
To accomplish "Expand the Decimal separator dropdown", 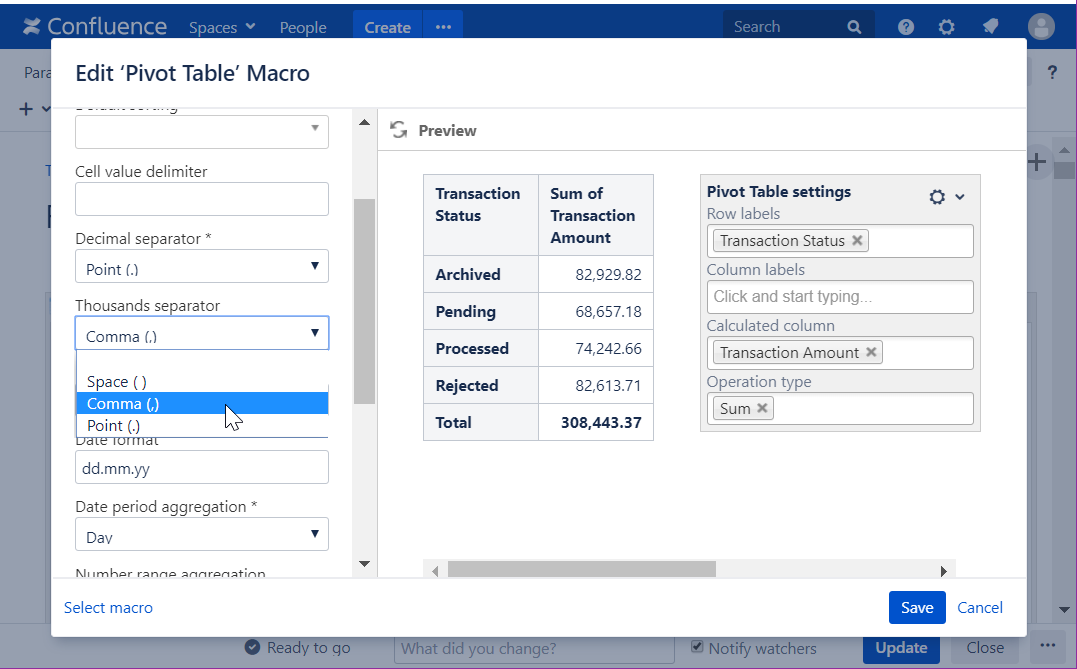I will pos(202,266).
